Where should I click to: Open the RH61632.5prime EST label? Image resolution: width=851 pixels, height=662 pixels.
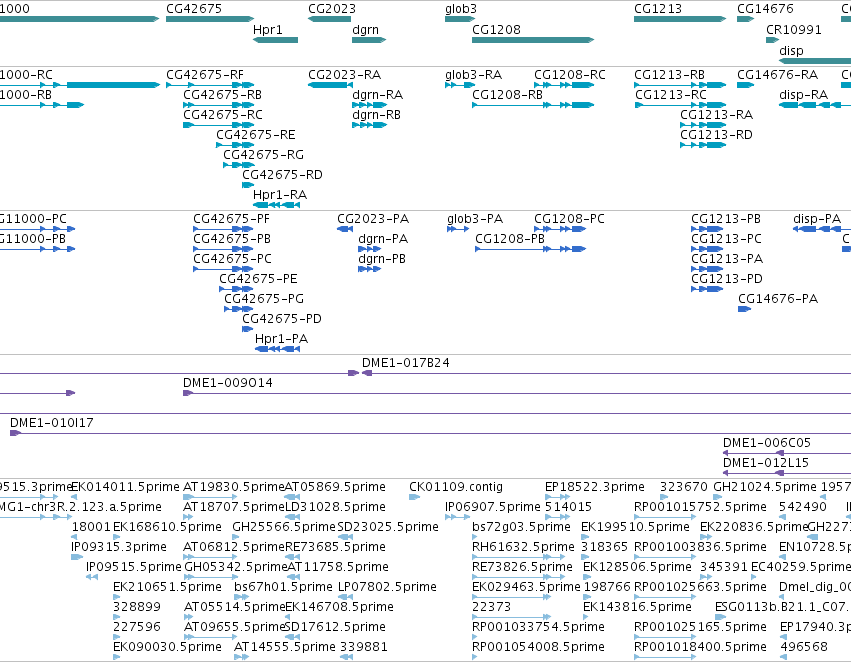[523, 547]
